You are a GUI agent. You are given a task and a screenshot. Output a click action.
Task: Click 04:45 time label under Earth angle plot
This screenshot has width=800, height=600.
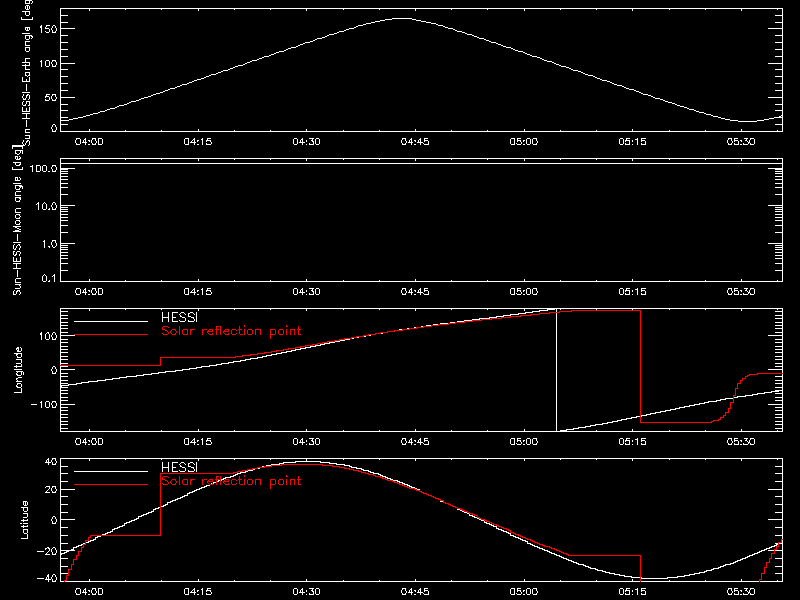(415, 142)
